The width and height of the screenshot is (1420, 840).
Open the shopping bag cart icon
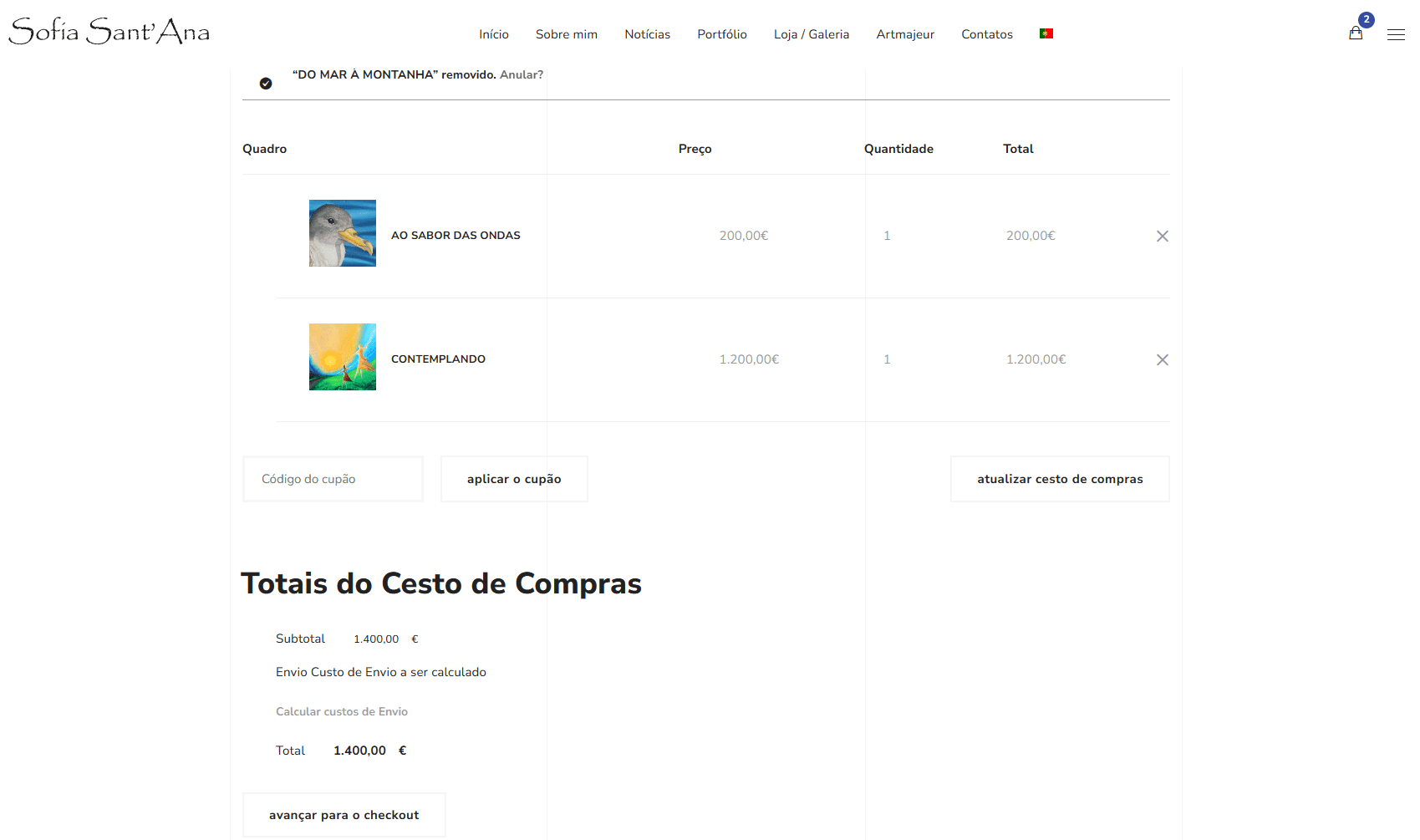pyautogui.click(x=1356, y=33)
